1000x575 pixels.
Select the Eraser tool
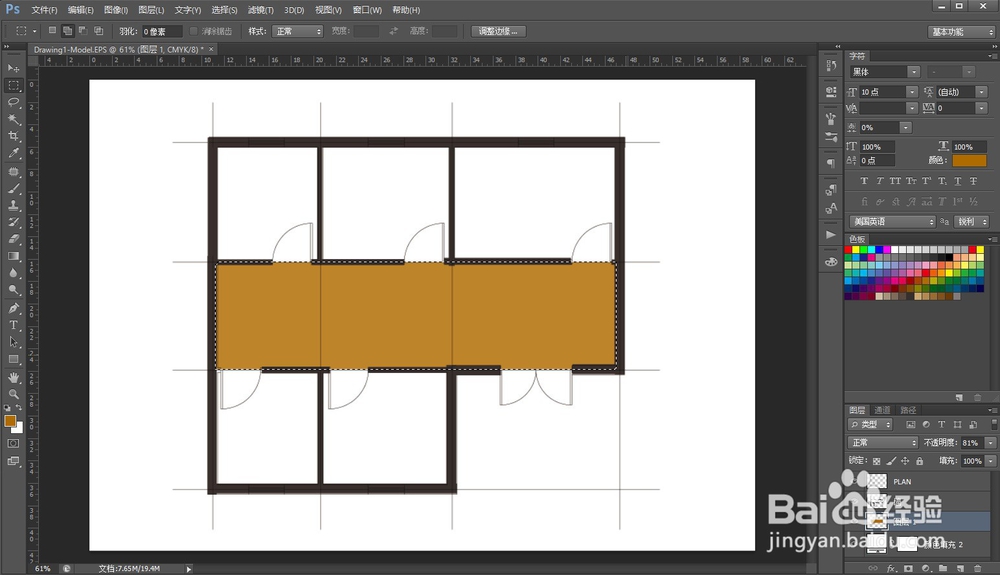pos(13,239)
